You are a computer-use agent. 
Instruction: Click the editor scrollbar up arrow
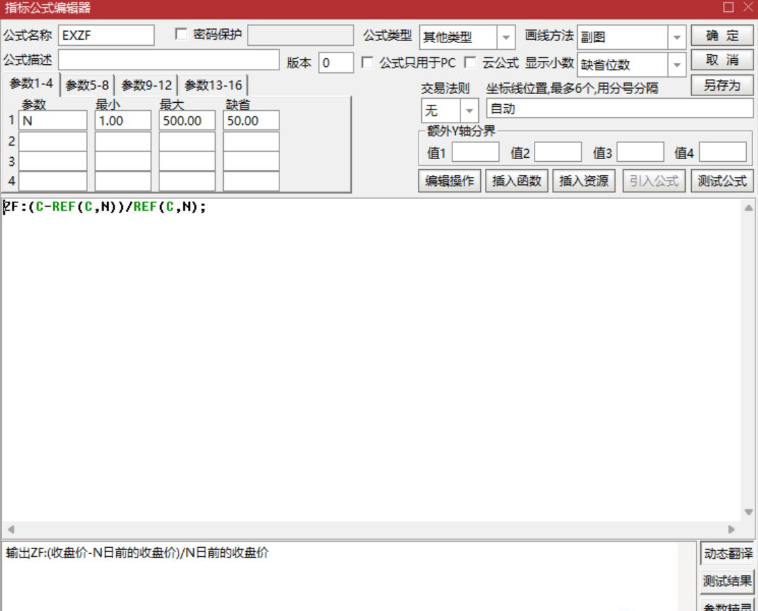(748, 208)
